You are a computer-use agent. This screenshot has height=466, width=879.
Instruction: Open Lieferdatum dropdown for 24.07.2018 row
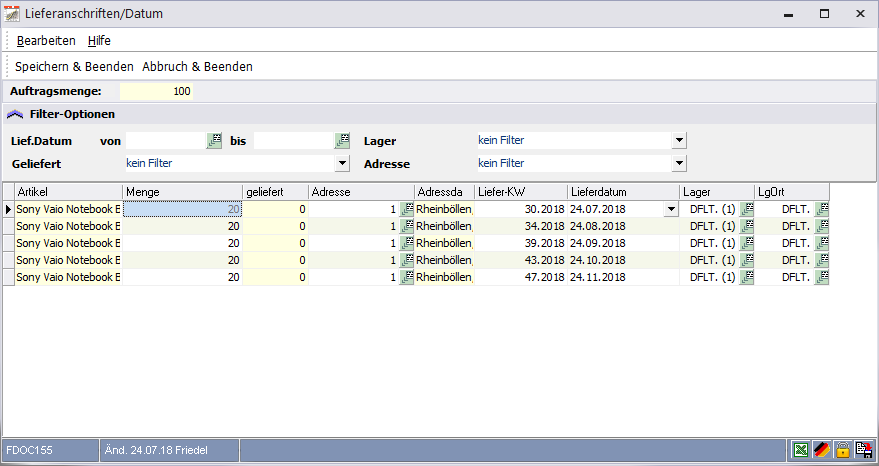pyautogui.click(x=671, y=210)
